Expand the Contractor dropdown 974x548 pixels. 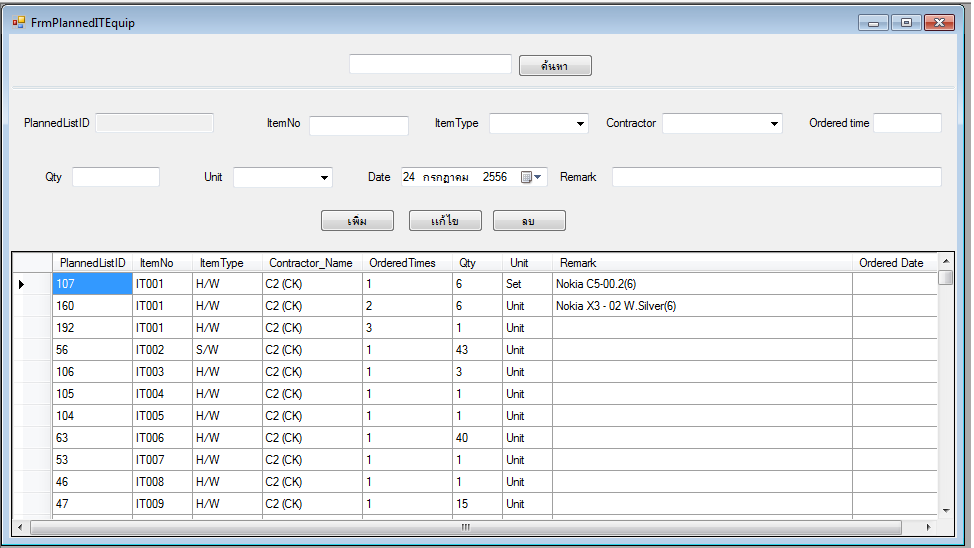(x=774, y=124)
